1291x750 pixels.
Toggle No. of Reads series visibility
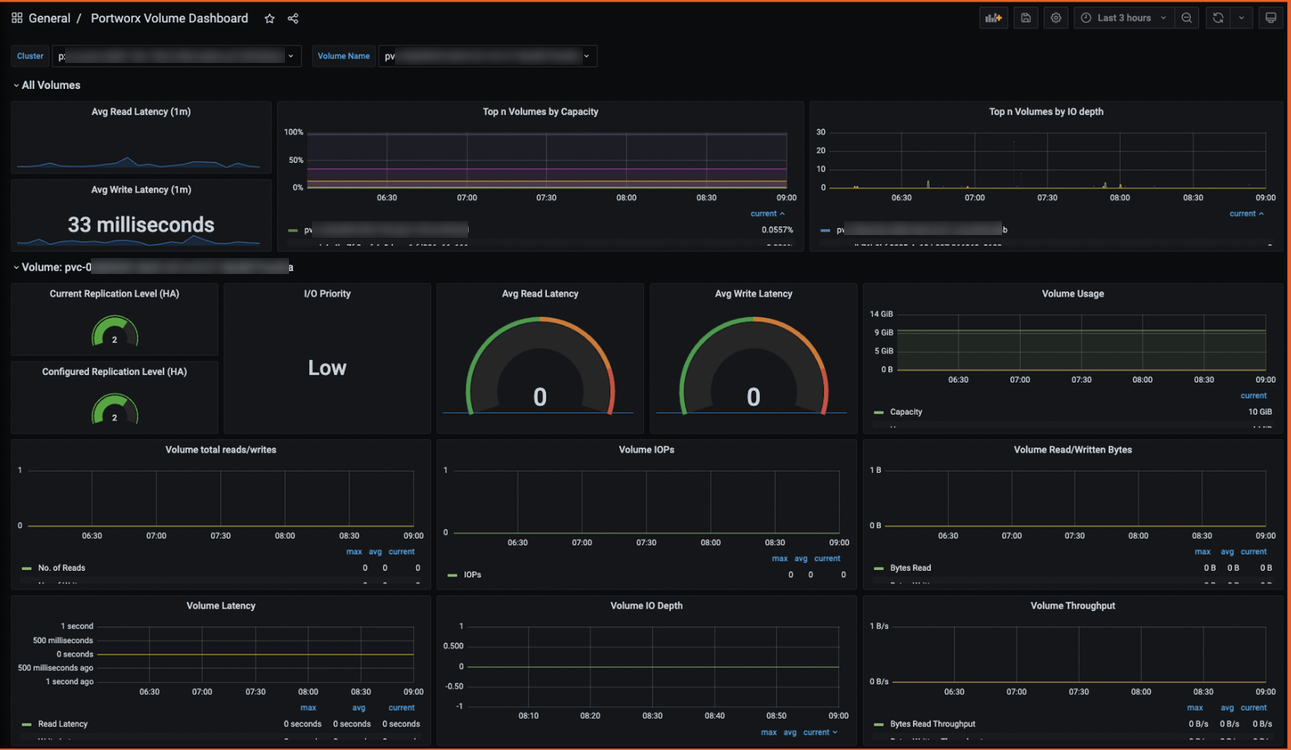pyautogui.click(x=61, y=568)
